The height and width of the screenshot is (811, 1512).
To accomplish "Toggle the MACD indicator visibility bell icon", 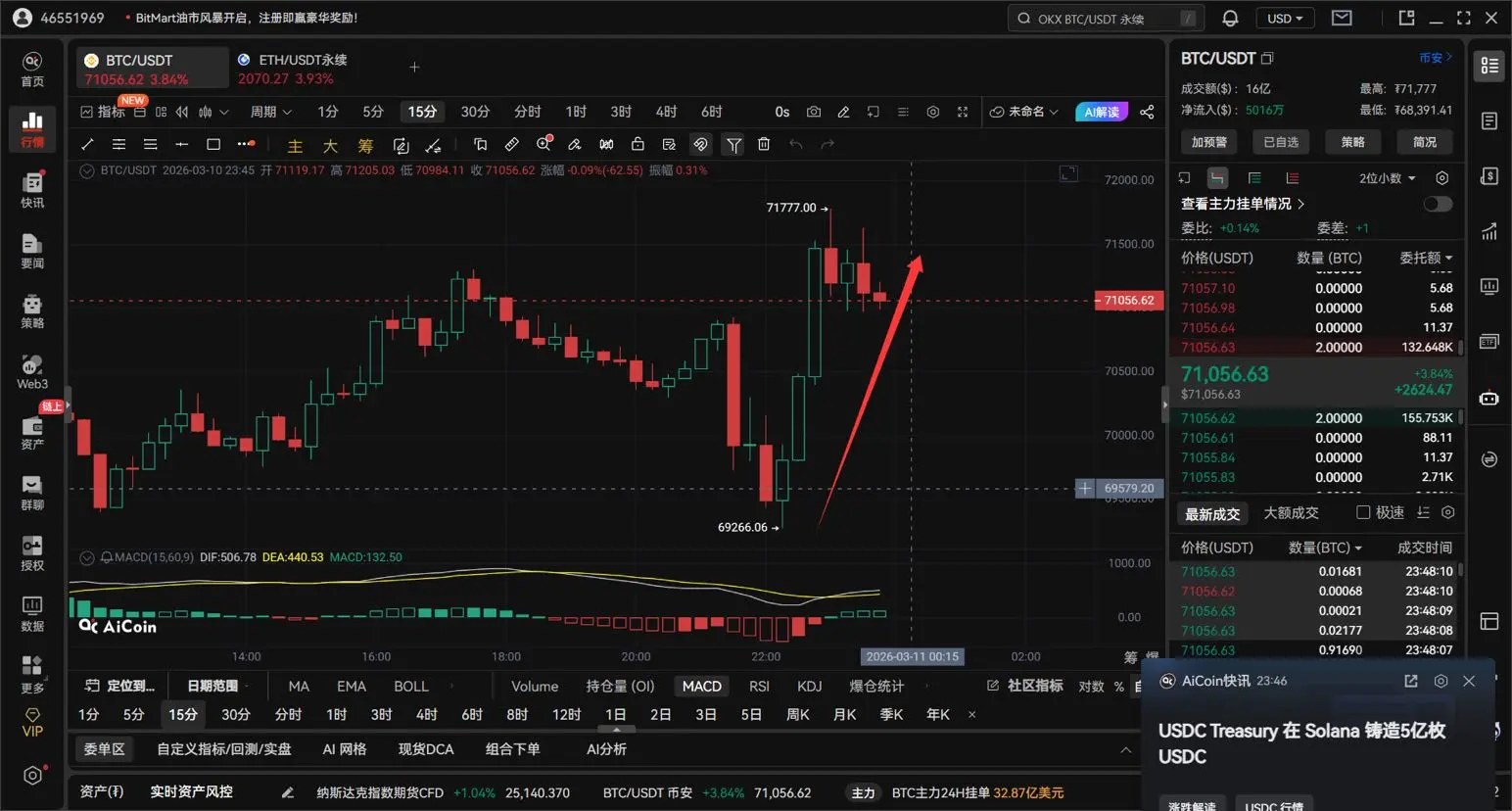I will tap(107, 557).
